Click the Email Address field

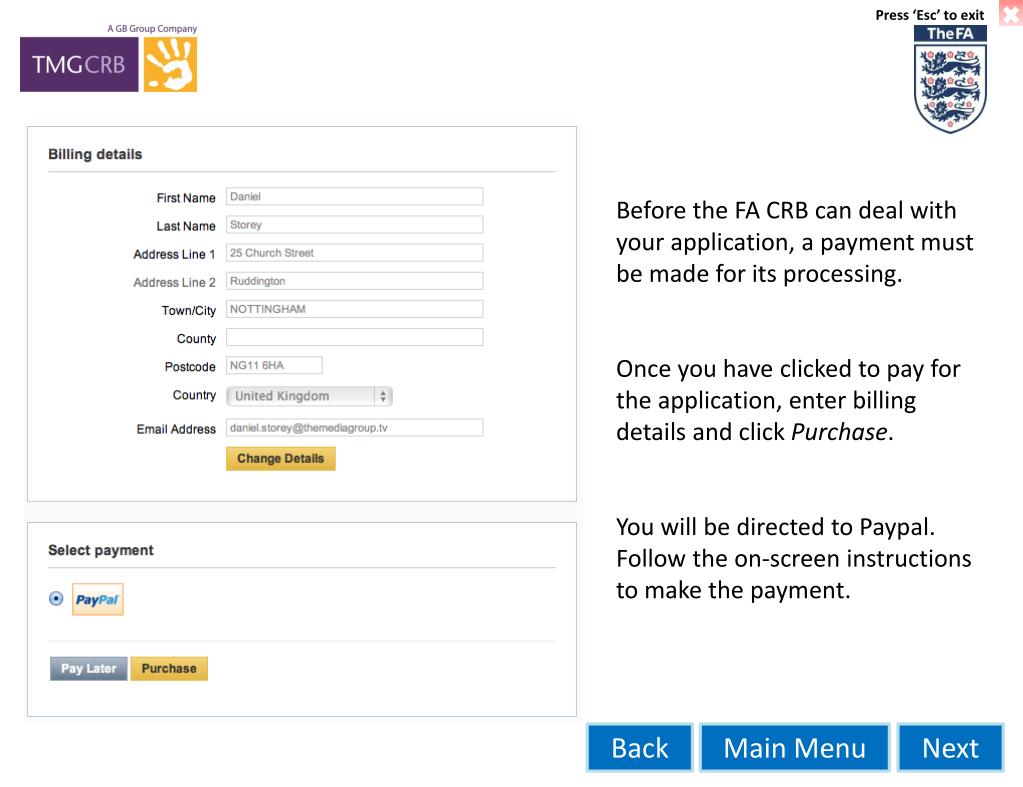(x=354, y=427)
